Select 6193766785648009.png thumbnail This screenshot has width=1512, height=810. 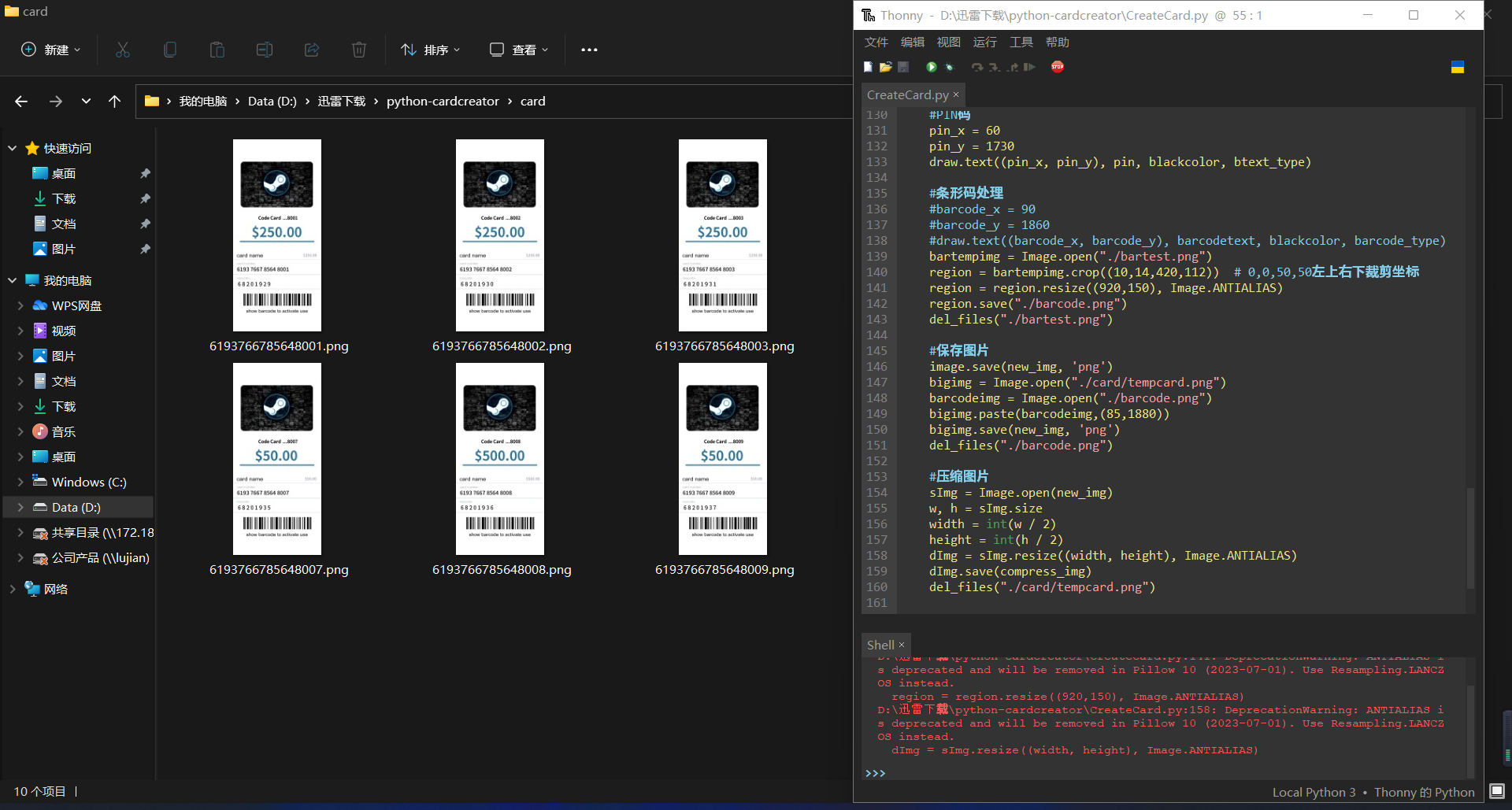coord(723,459)
